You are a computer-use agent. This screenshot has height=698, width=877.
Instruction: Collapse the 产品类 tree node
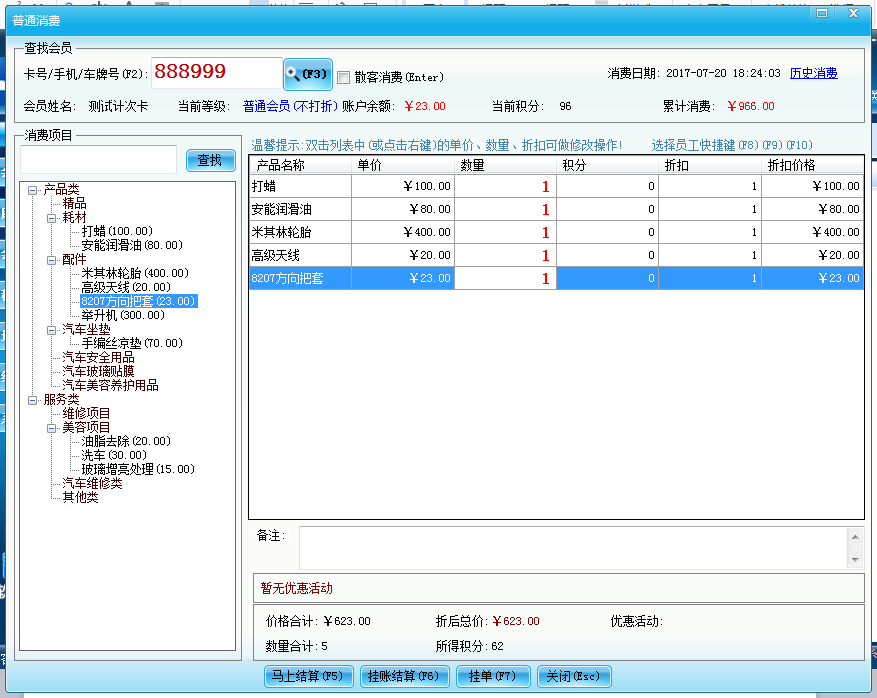32,190
